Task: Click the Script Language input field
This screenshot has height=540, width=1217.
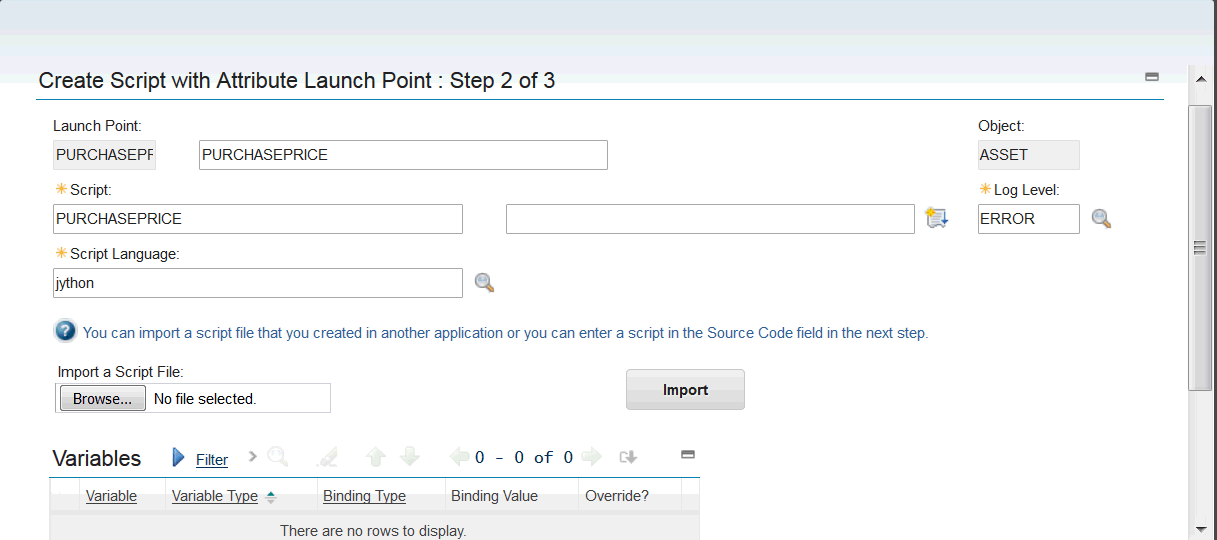Action: [x=257, y=283]
